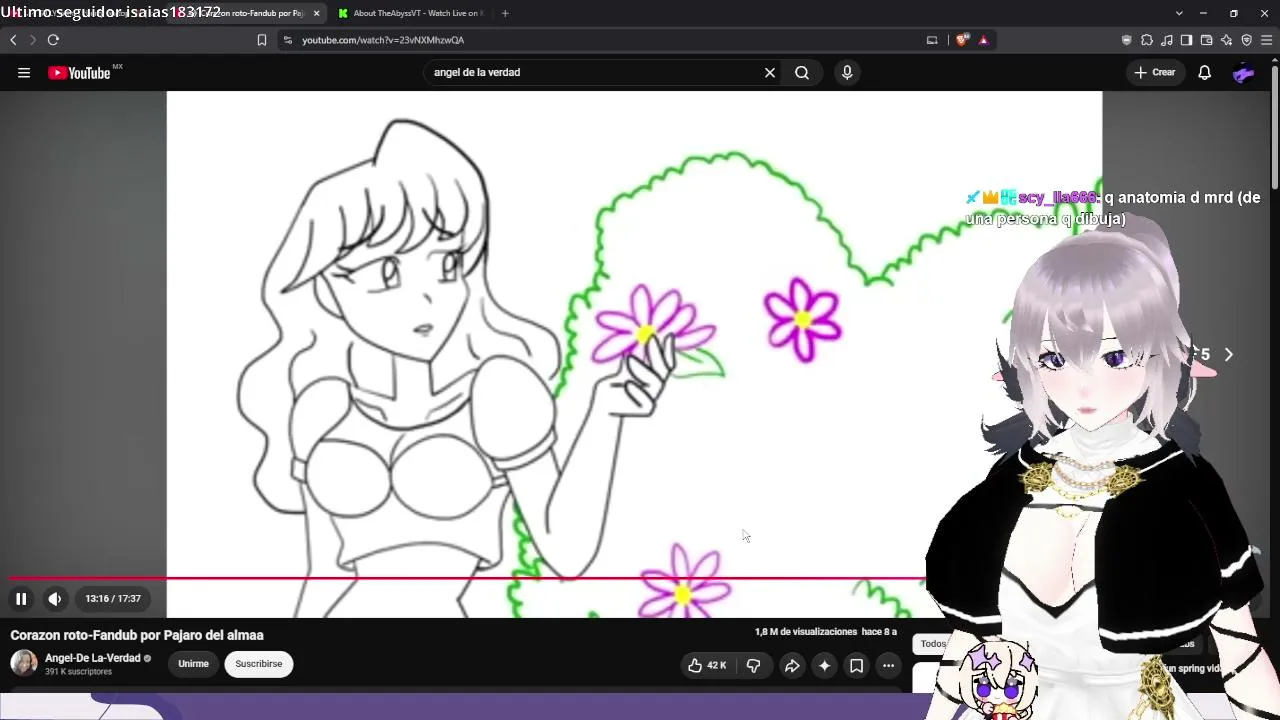
Task: Open the YouTube guide hamburger menu
Action: tap(24, 72)
